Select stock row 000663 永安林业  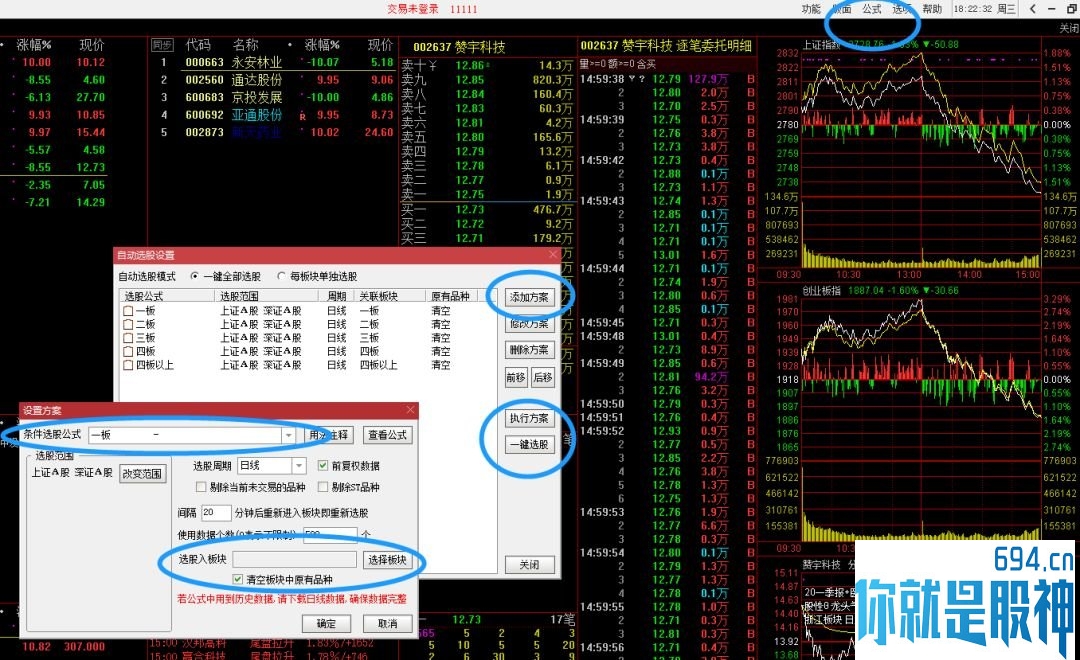pyautogui.click(x=274, y=63)
